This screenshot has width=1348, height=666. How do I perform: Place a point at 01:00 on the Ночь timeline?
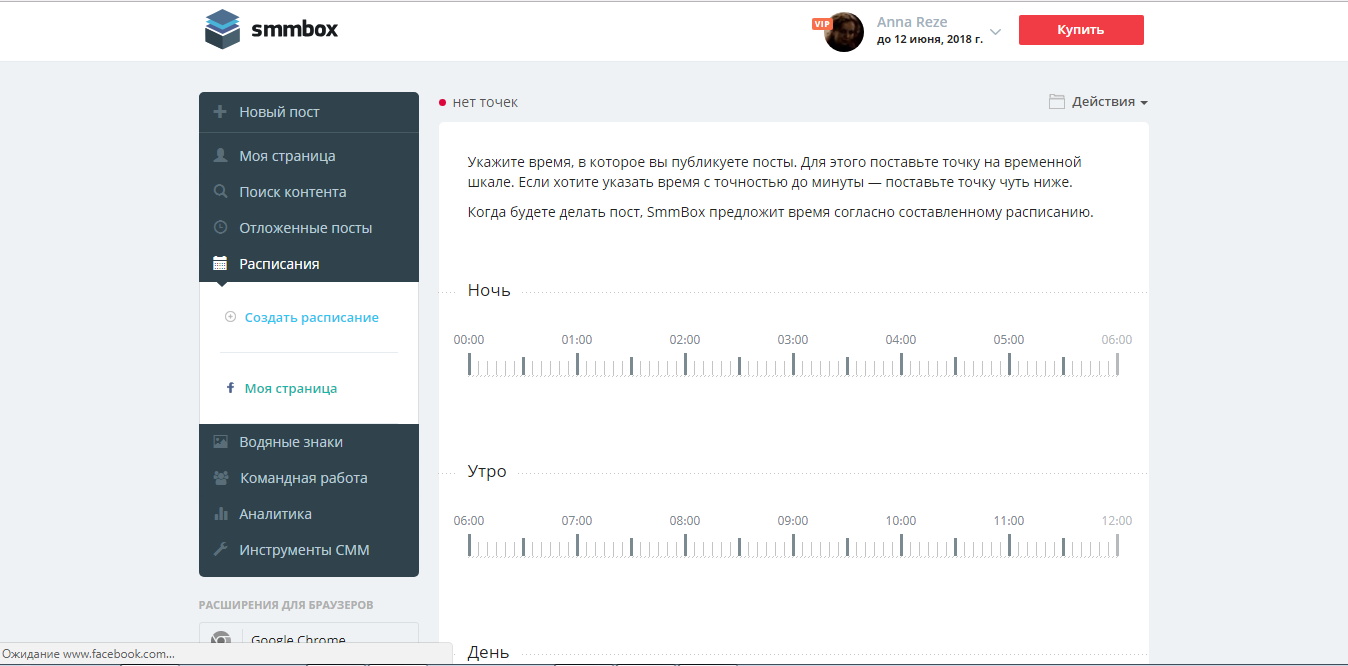[577, 364]
